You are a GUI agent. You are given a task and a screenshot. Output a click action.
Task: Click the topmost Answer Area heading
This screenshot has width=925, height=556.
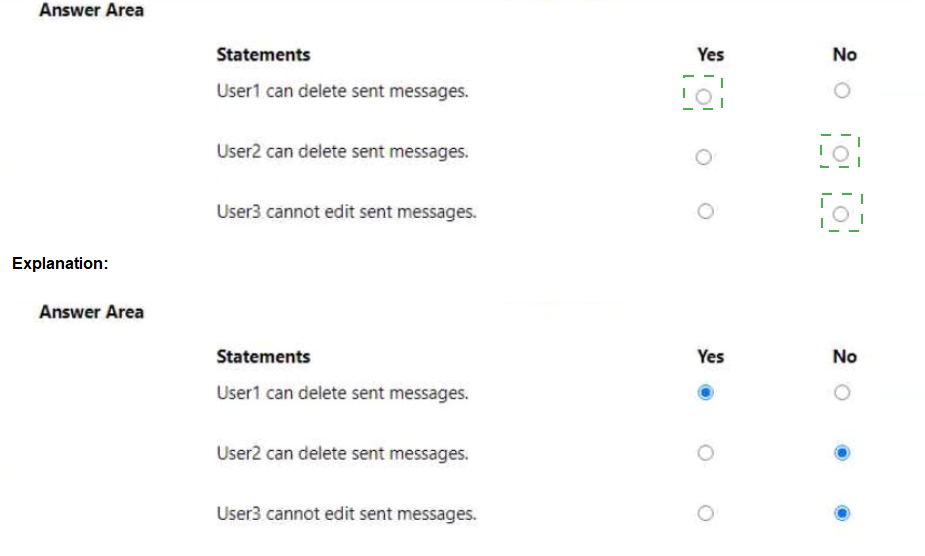(x=91, y=10)
